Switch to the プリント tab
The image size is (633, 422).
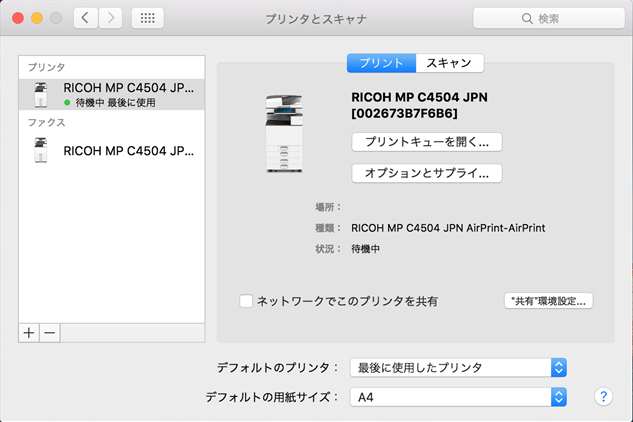380,62
